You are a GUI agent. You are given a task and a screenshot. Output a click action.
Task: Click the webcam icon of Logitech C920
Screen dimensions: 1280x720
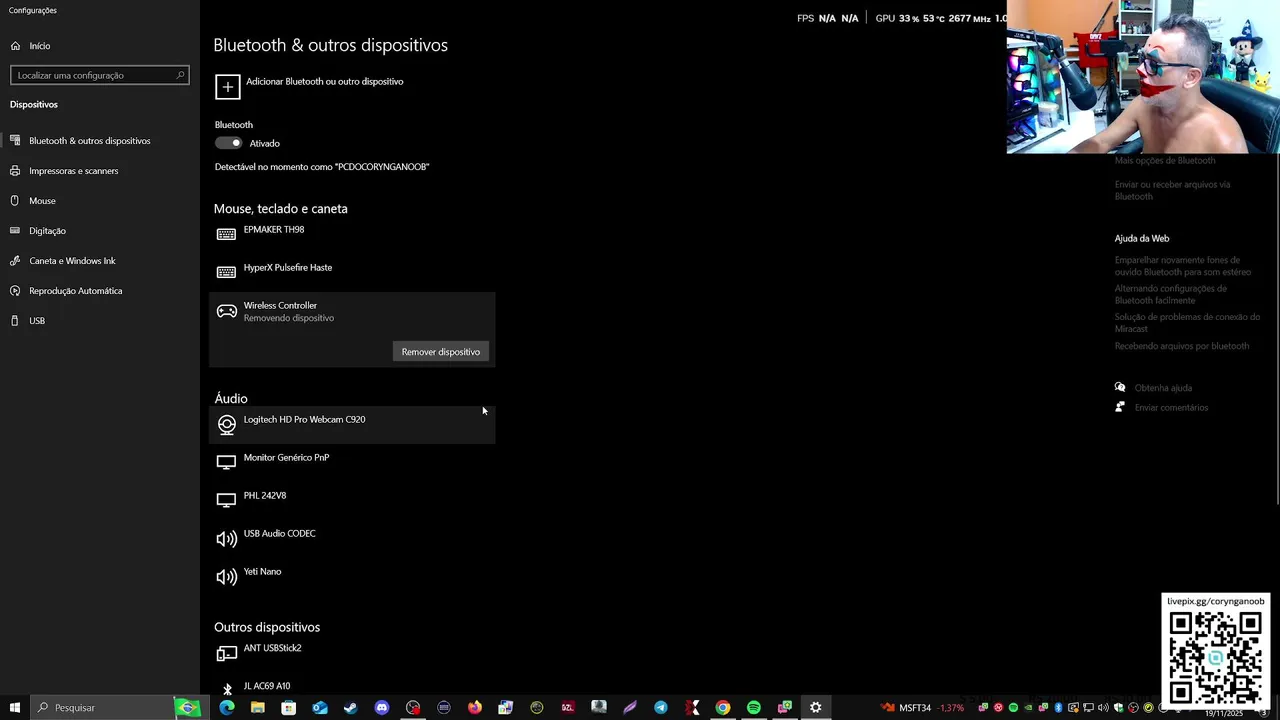point(226,425)
